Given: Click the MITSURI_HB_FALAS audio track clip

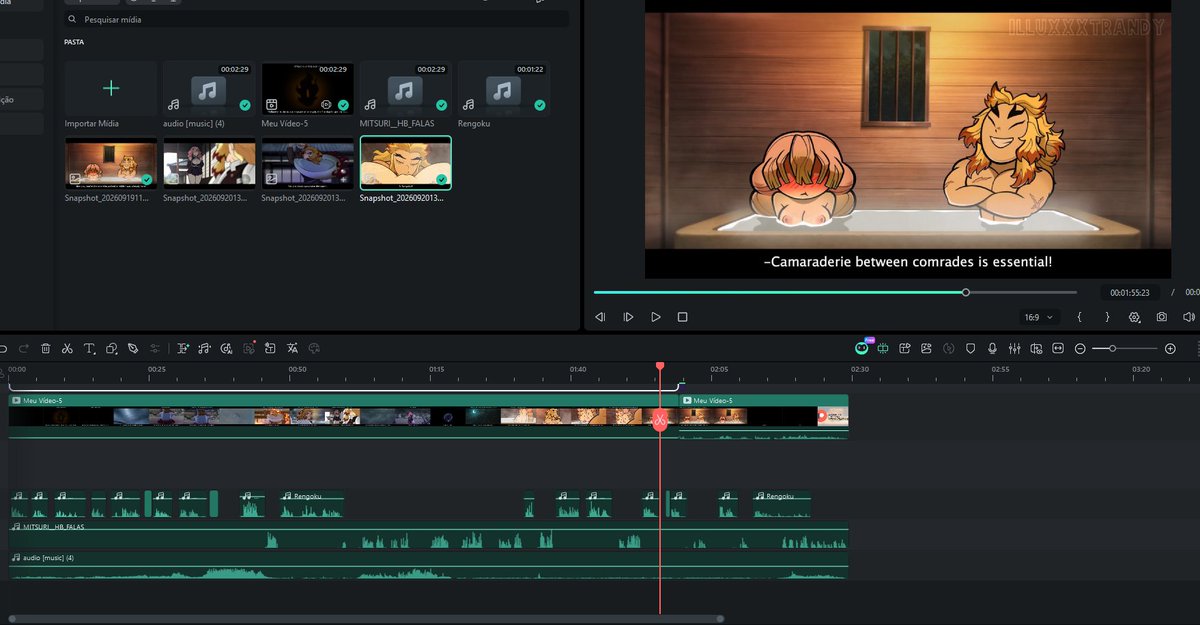Looking at the screenshot, I should click(428, 535).
